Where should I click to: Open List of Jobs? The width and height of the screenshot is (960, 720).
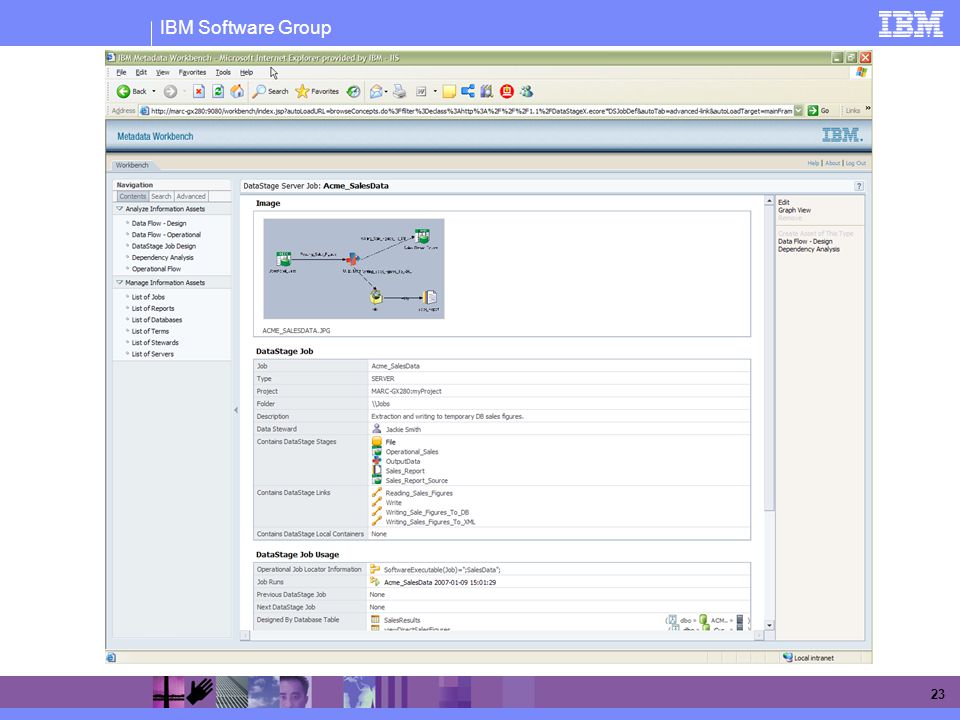click(148, 297)
